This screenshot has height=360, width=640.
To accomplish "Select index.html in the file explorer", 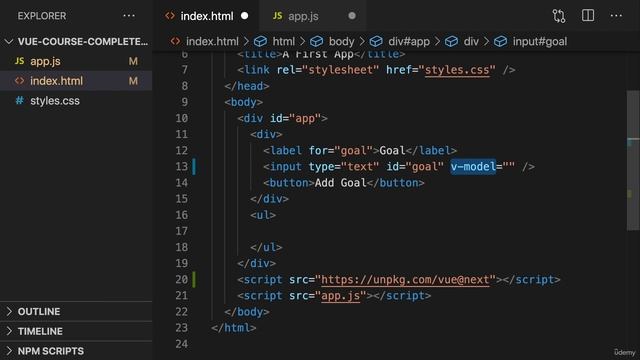I will [x=76, y=81].
